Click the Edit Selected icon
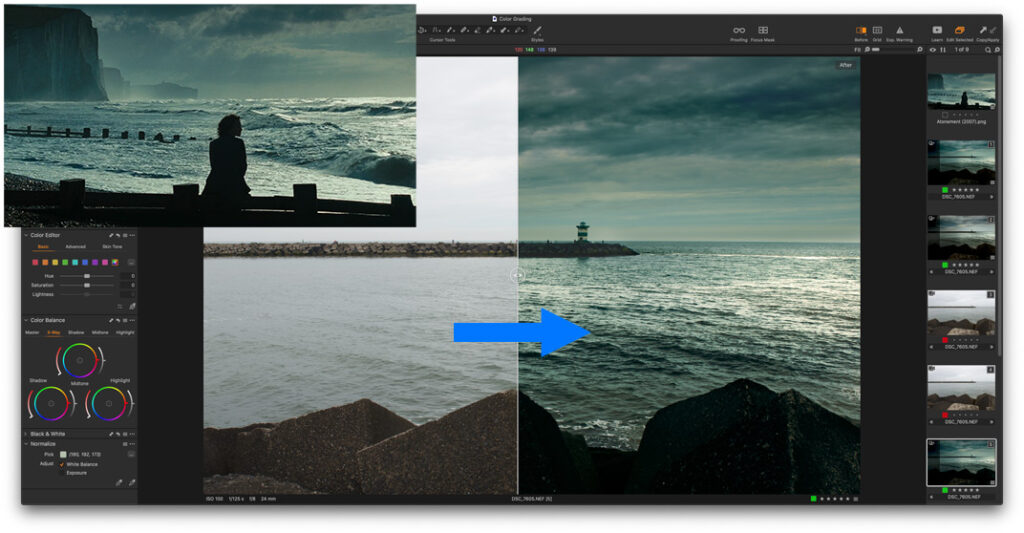The width and height of the screenshot is (1024, 533). pos(960,31)
